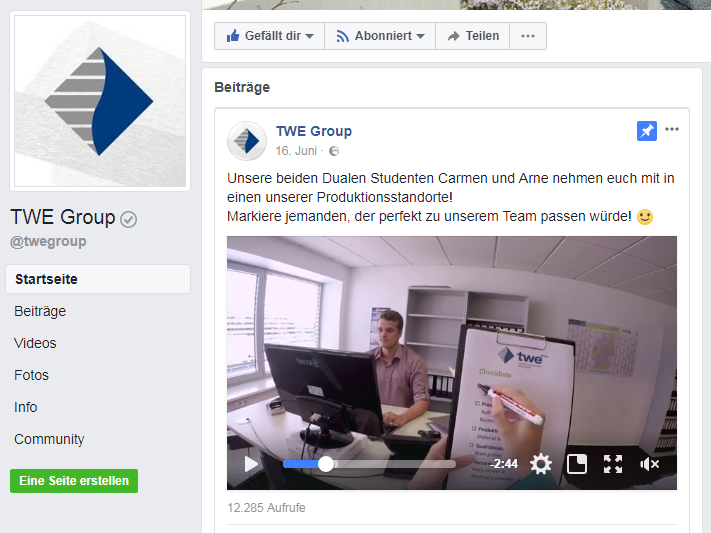The height and width of the screenshot is (533, 711).
Task: Click the video pop-out mini player icon
Action: 577,464
